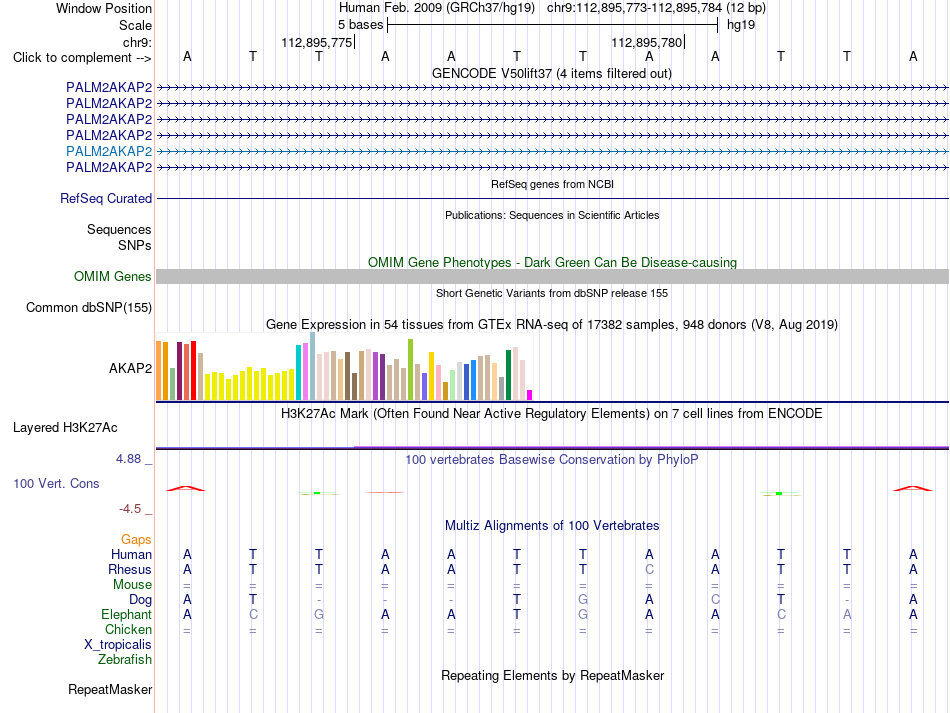Open 'Repeating Elements by RepeatMasker' title
950x713 pixels.
[x=552, y=675]
